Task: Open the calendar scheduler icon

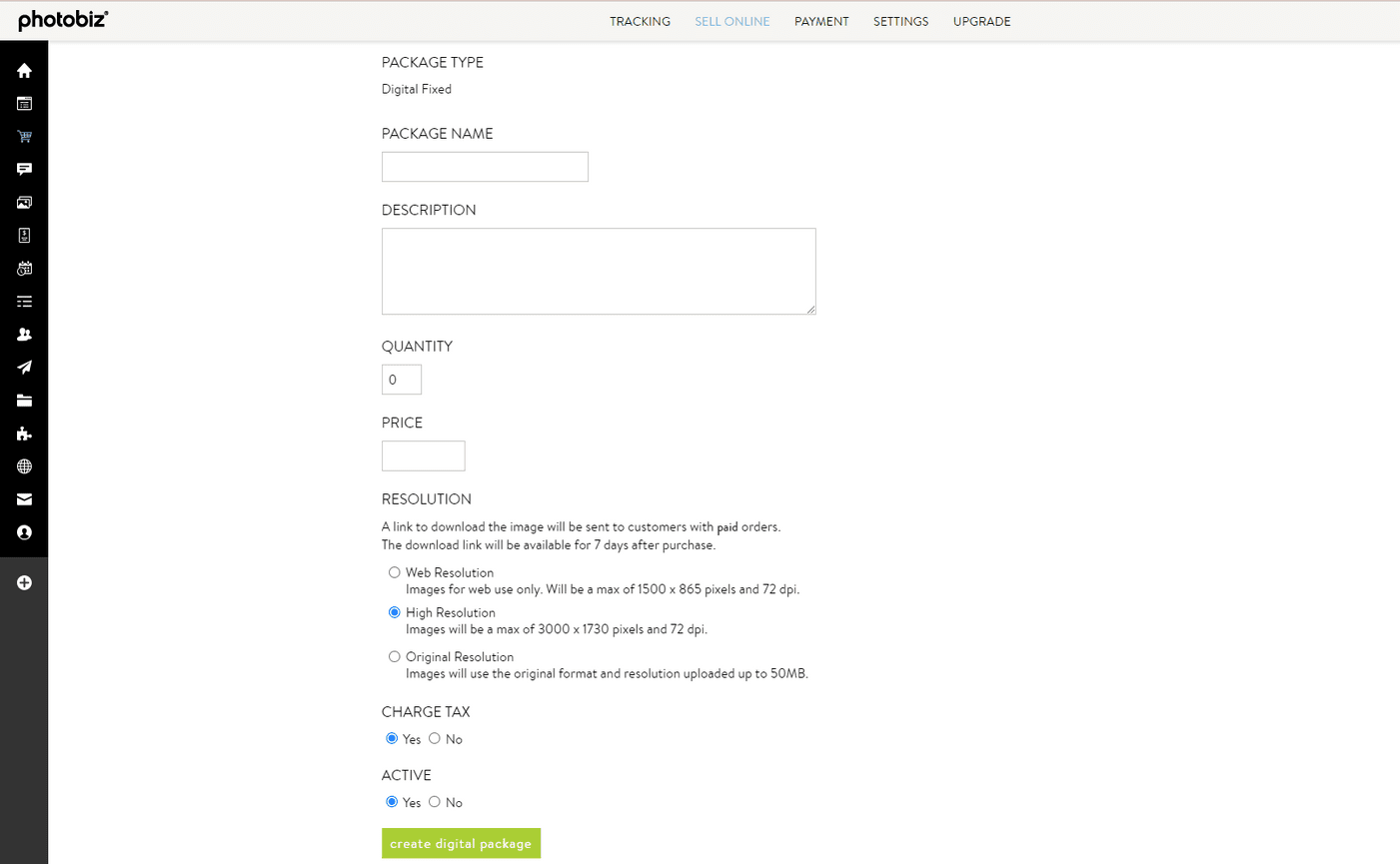Action: pos(24,268)
